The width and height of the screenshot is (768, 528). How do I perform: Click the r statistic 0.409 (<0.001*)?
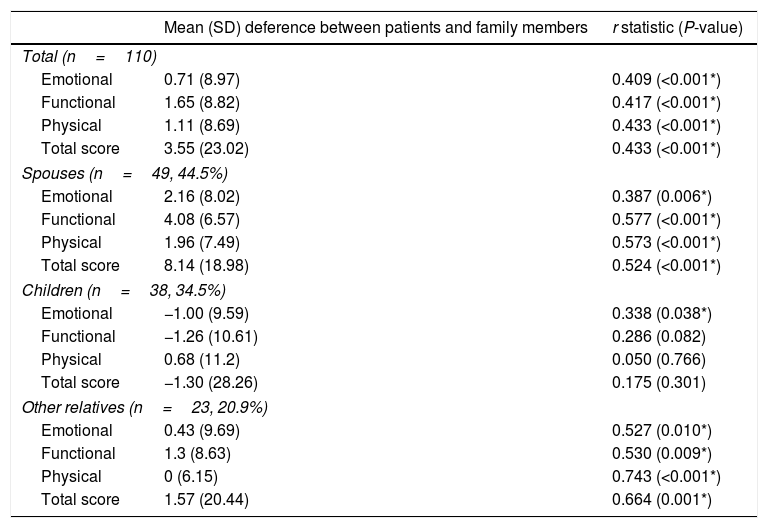[x=665, y=78]
